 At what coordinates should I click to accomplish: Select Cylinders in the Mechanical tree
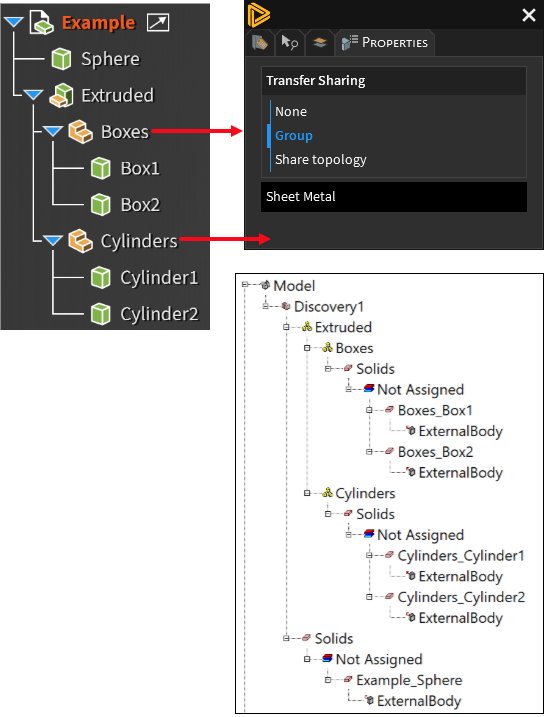365,493
